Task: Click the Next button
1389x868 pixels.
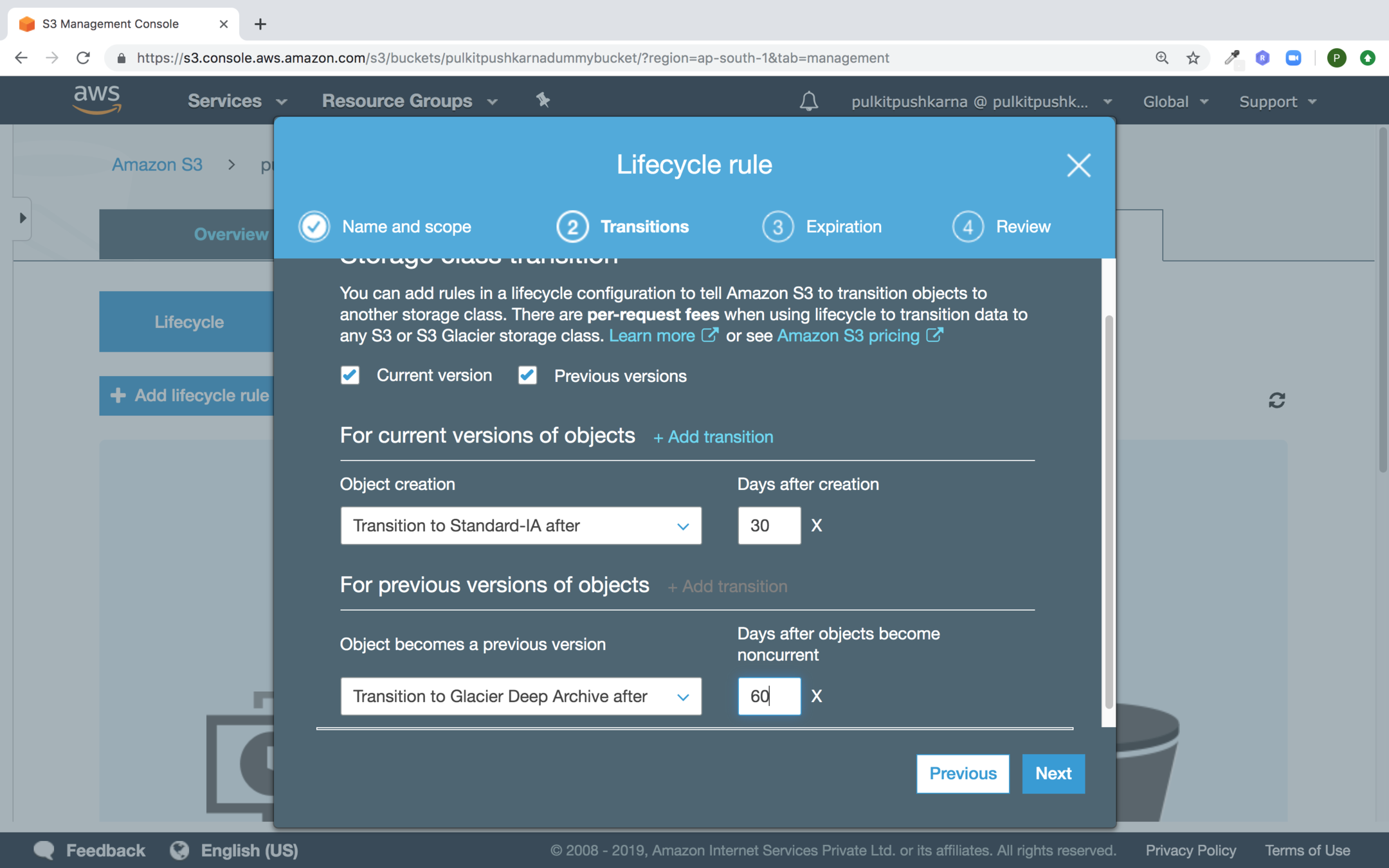Action: coord(1053,773)
